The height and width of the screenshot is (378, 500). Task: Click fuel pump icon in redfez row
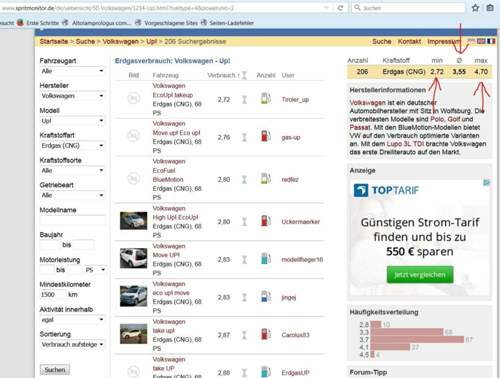[266, 179]
